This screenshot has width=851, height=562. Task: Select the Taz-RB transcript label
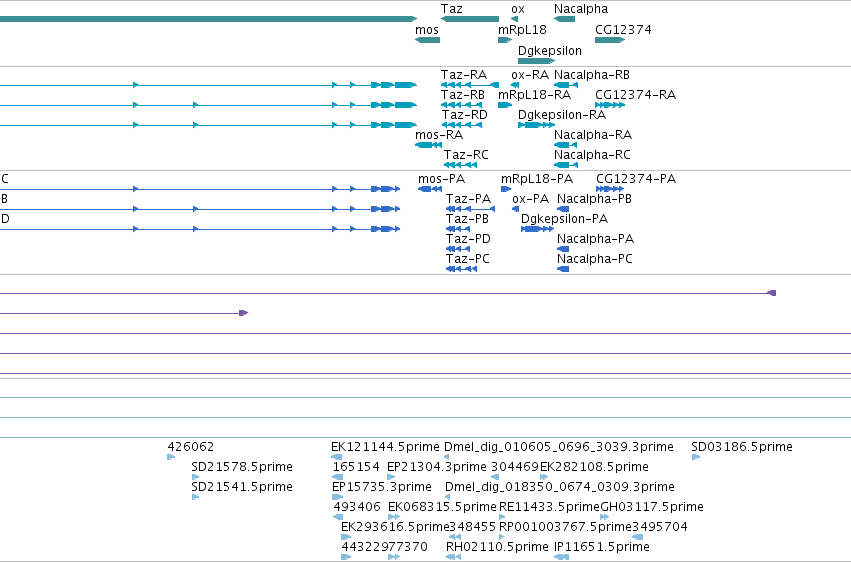[x=463, y=95]
